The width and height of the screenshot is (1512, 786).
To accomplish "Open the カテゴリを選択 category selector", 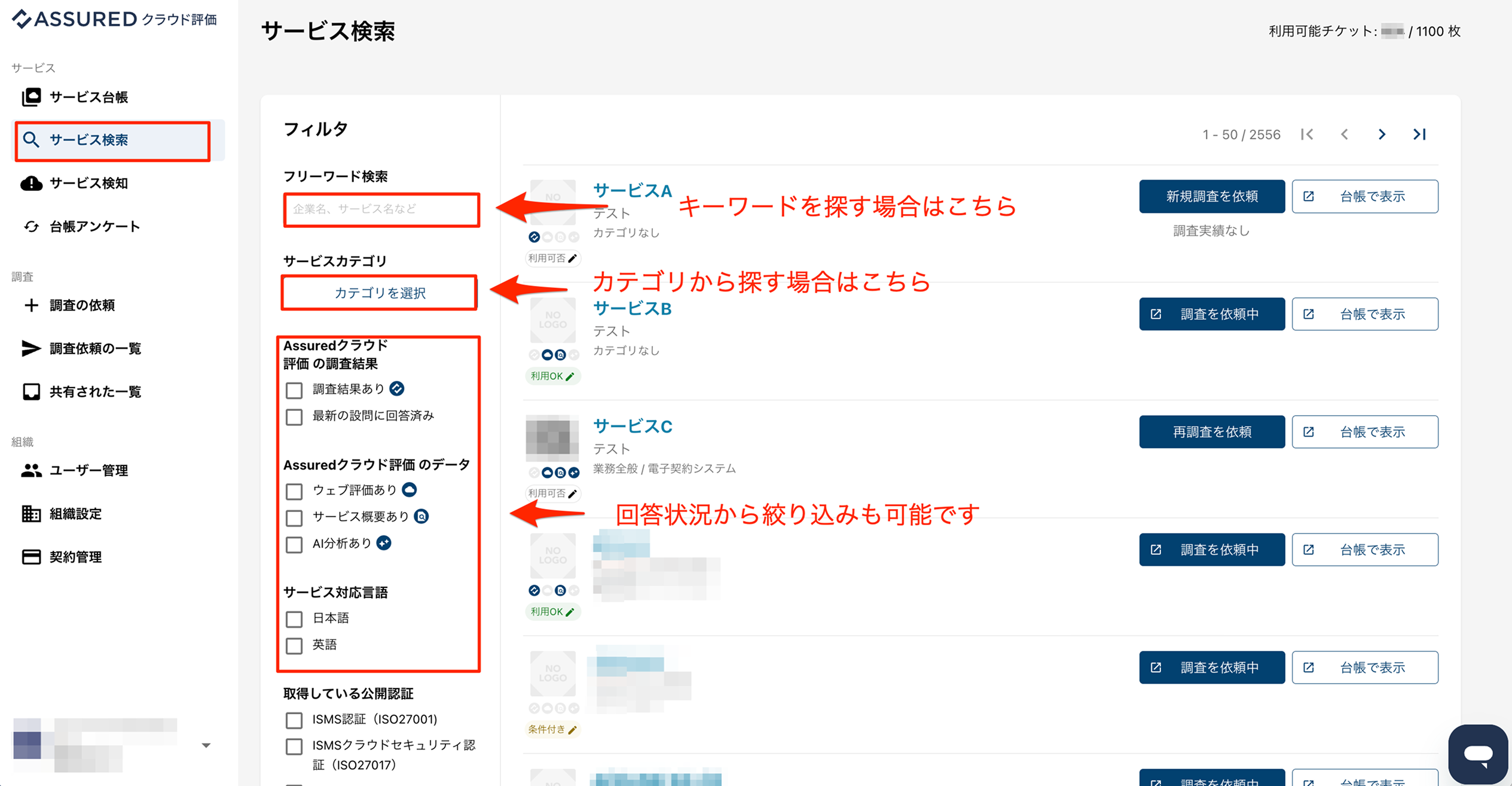I will pos(380,293).
